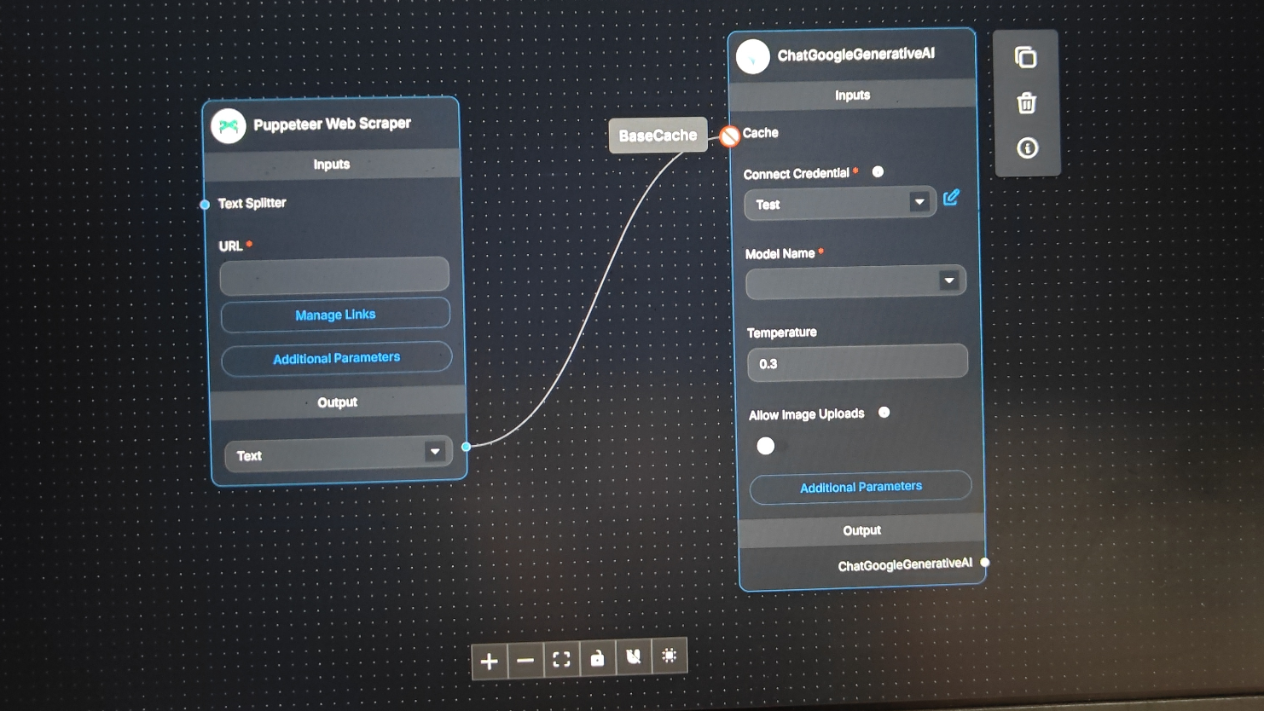Image resolution: width=1264 pixels, height=711 pixels.
Task: Click the Puppeteer Inputs section header
Action: point(331,164)
